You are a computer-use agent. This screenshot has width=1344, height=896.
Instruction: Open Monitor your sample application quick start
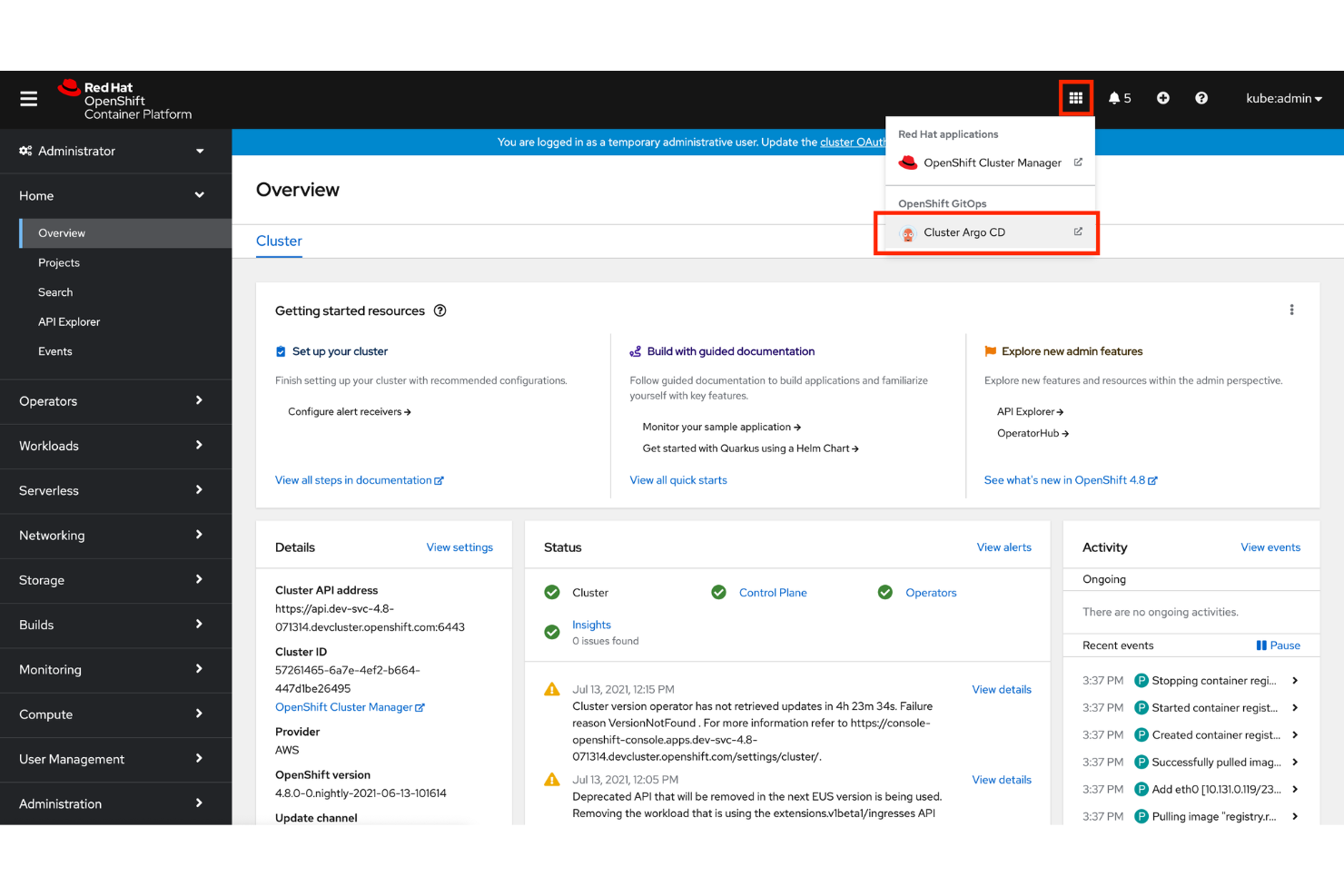click(722, 428)
